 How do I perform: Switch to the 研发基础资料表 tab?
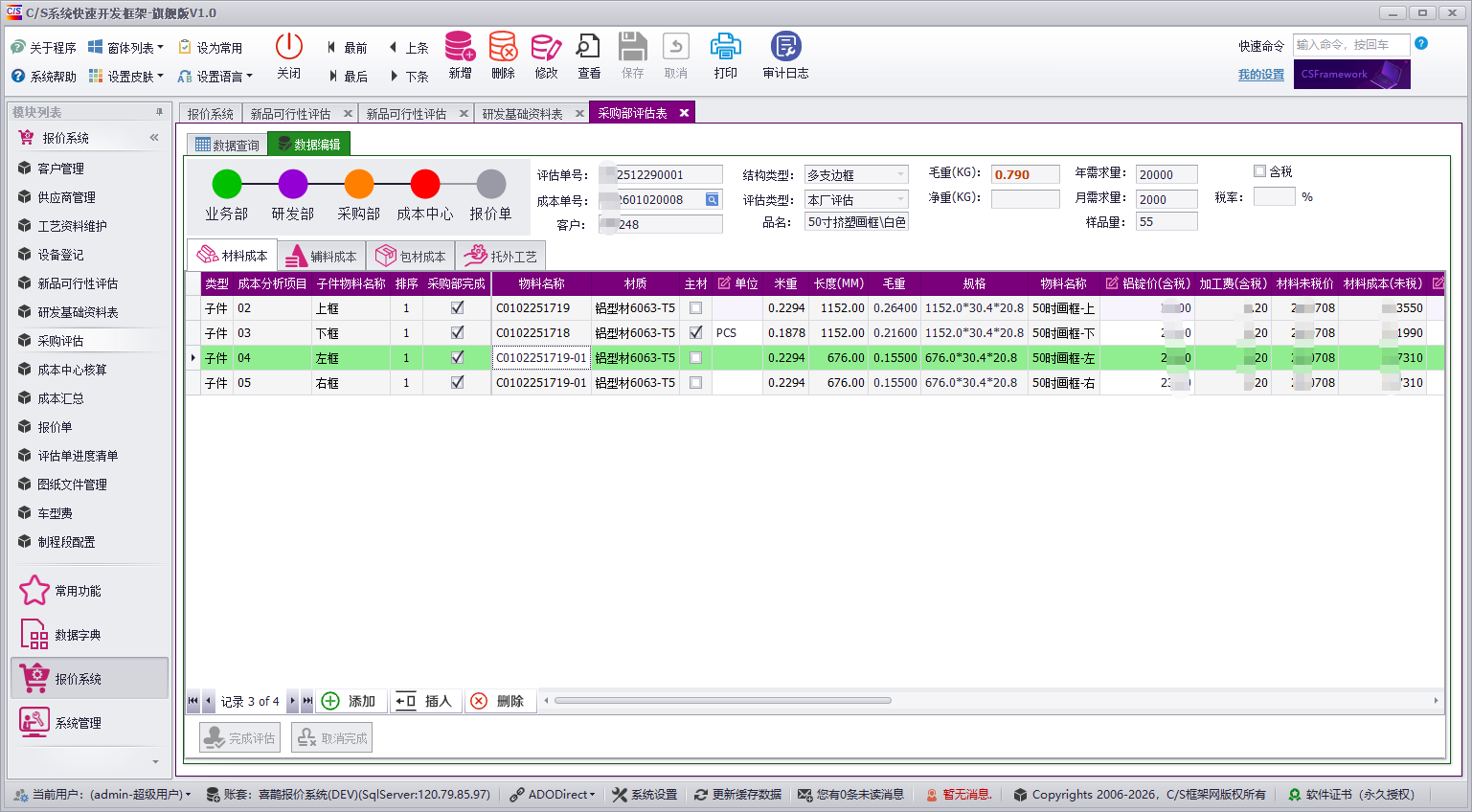click(x=523, y=114)
